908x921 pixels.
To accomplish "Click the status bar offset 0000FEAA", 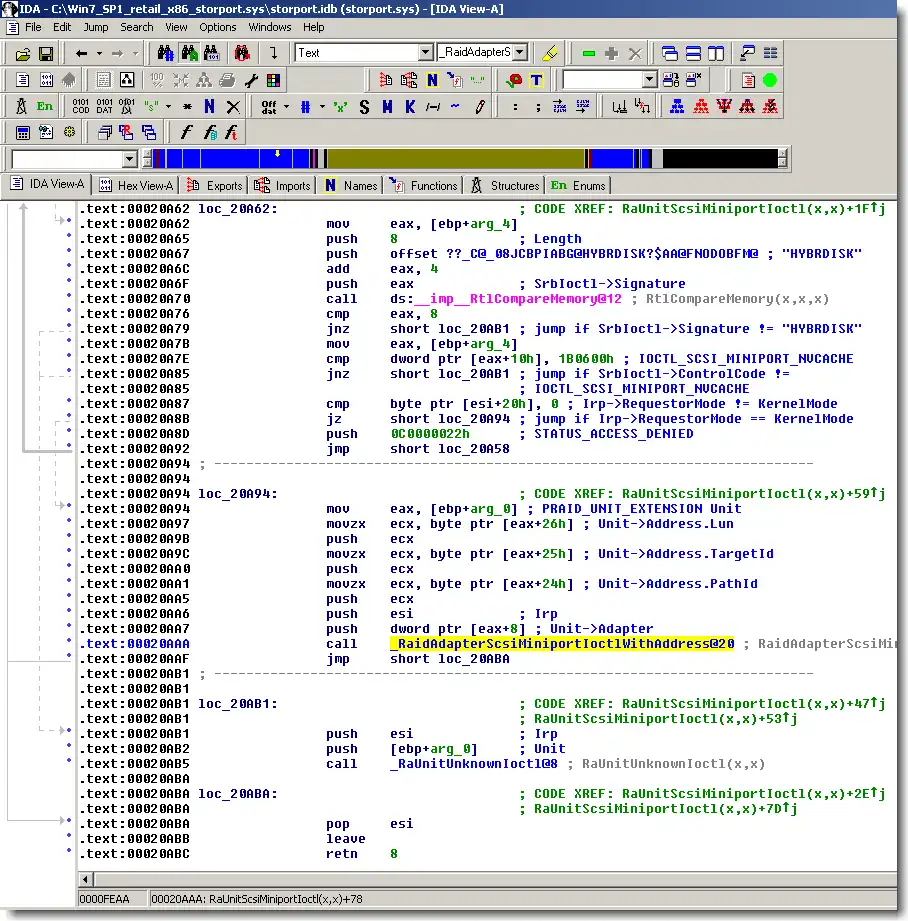I will click(x=104, y=899).
